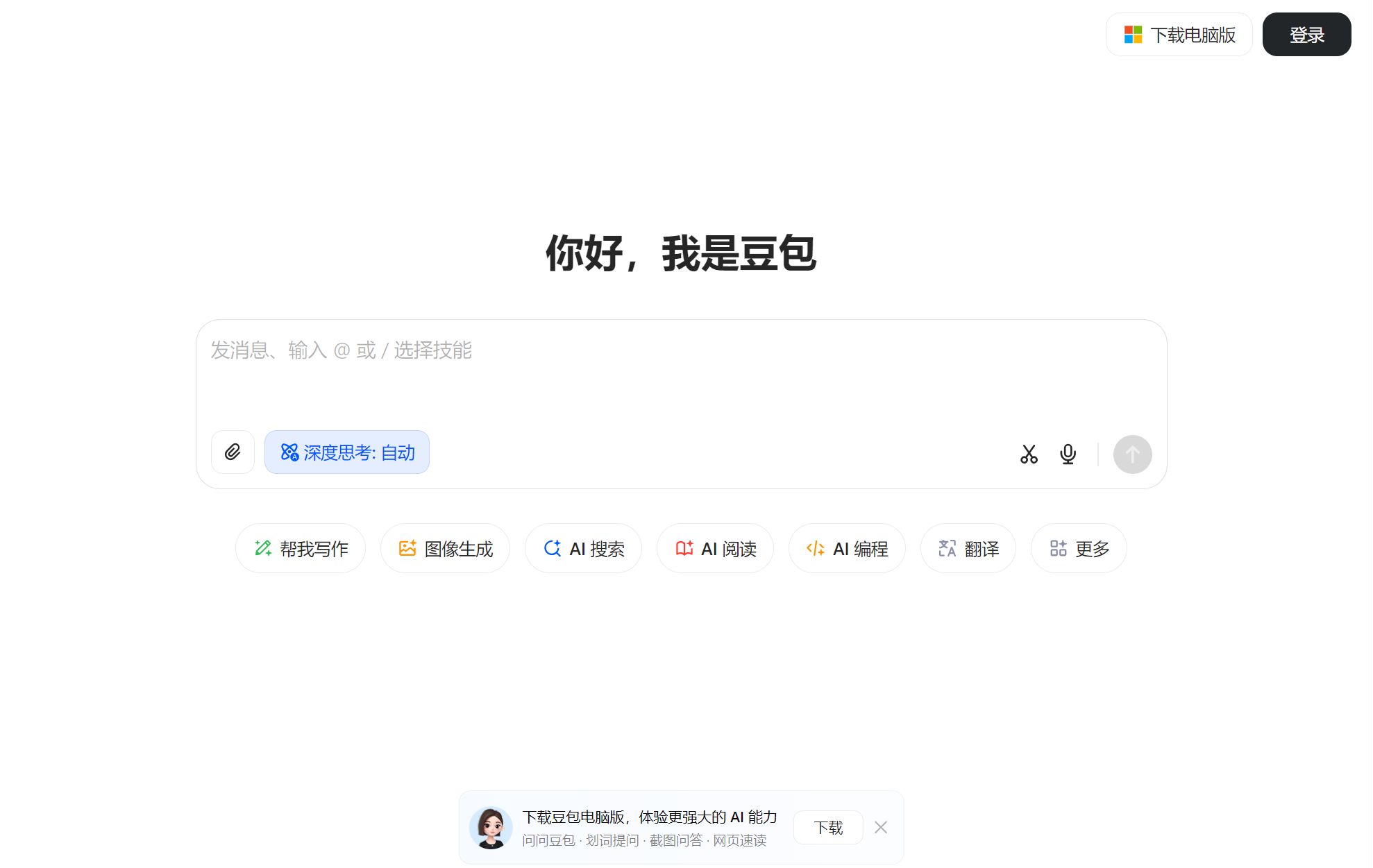Image resolution: width=1373 pixels, height=868 pixels.
Task: Open the AI 编程 coding skill
Action: click(847, 549)
